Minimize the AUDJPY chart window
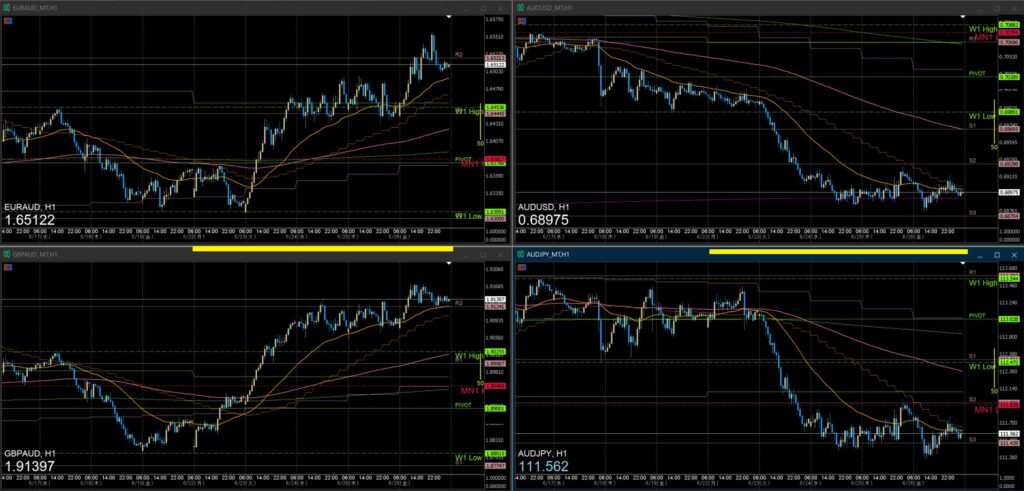This screenshot has width=1024, height=491. click(980, 255)
